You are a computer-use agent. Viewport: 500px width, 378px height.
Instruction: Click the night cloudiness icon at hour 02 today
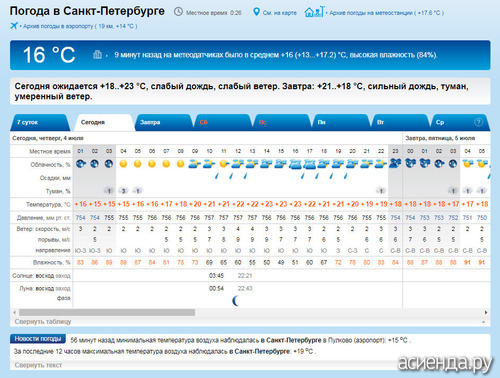(95, 164)
